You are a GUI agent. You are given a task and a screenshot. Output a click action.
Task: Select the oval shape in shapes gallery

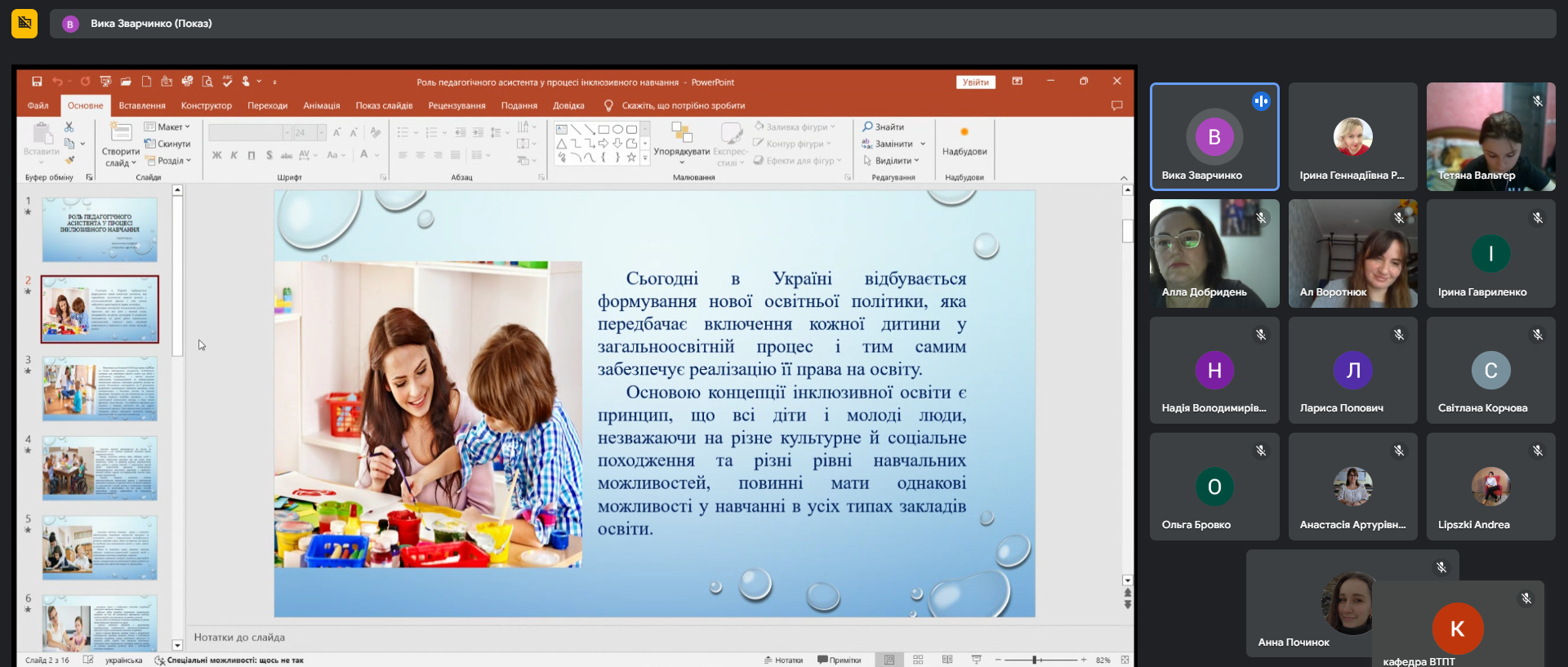pyautogui.click(x=617, y=129)
